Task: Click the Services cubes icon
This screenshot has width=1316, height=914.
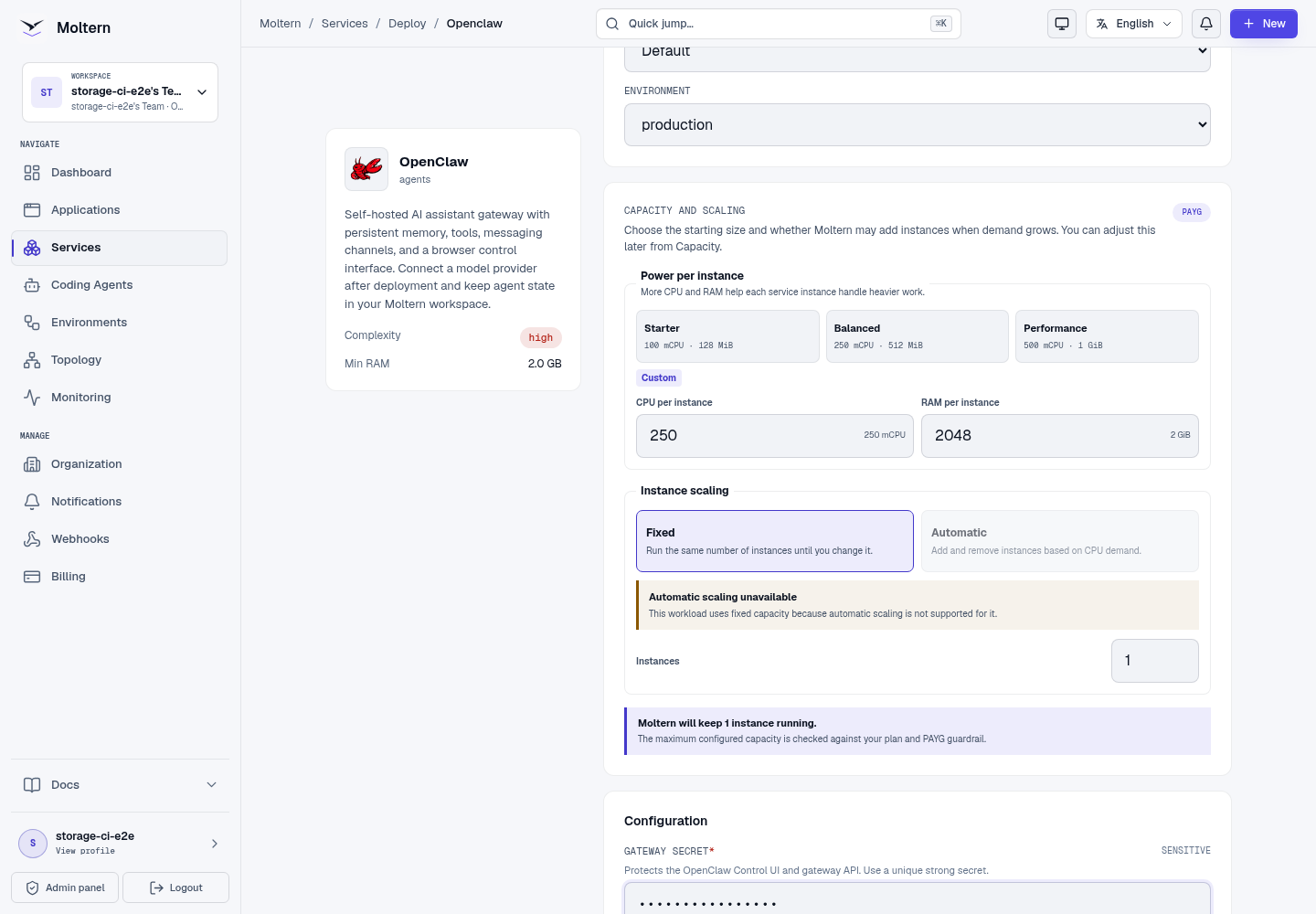Action: coord(32,248)
